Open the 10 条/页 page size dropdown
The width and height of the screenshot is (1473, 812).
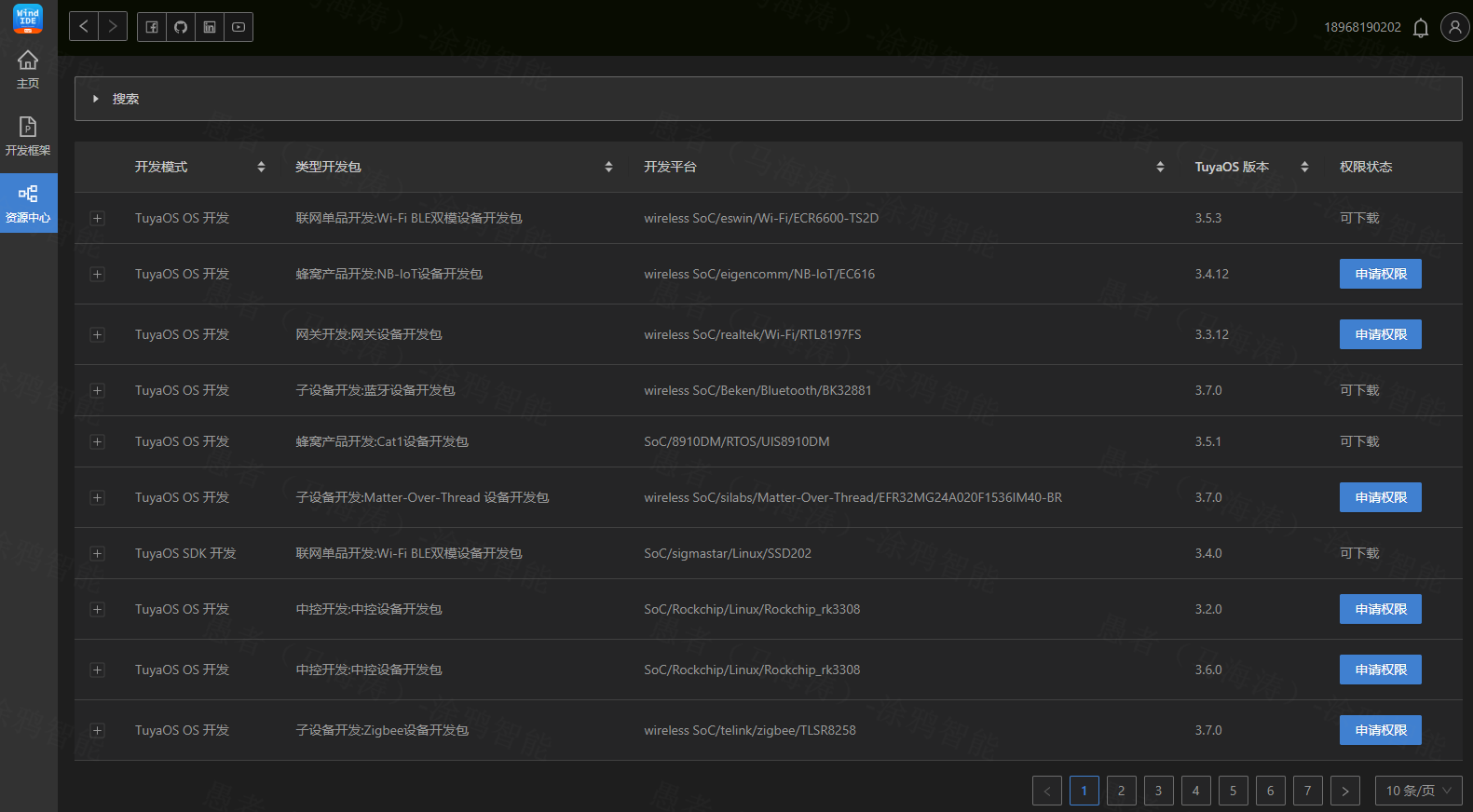click(x=1418, y=791)
